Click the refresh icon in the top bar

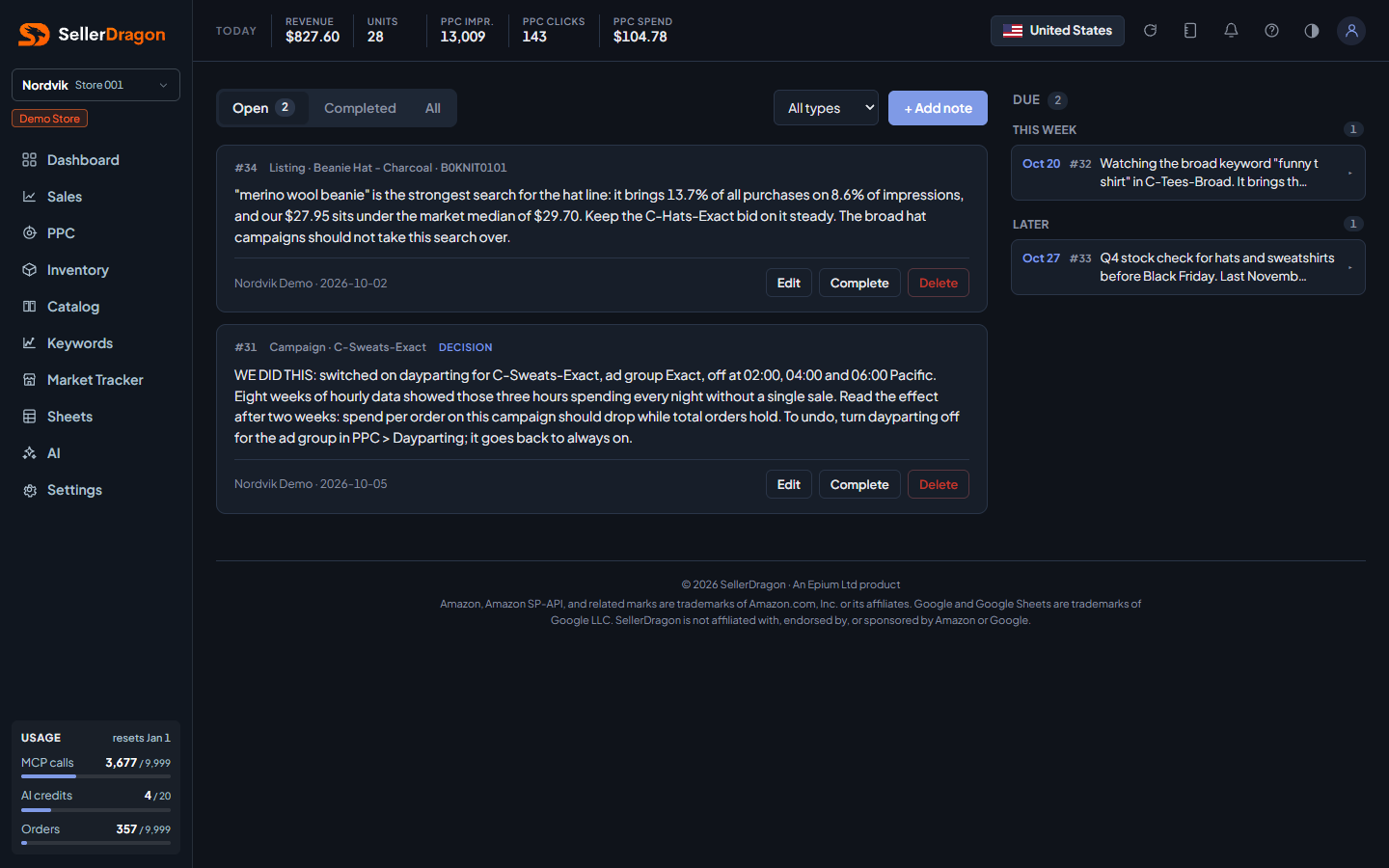(1150, 31)
